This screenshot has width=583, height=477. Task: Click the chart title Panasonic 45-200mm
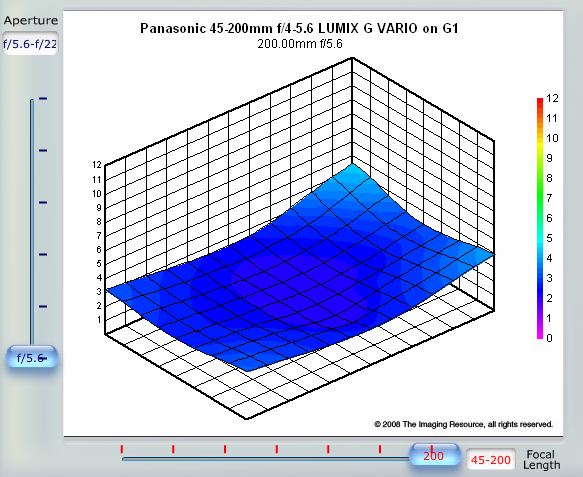tap(299, 28)
